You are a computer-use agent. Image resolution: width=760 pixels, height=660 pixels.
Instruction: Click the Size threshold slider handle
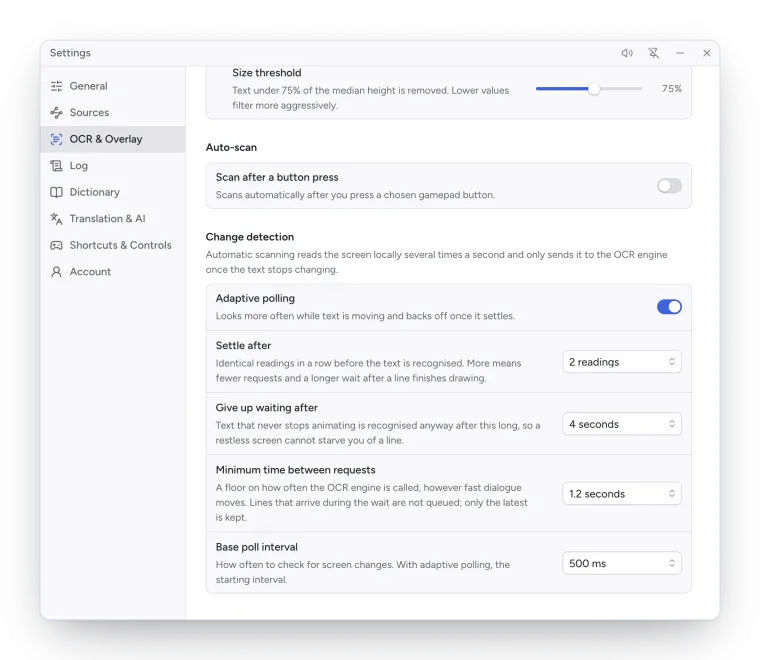click(x=594, y=89)
